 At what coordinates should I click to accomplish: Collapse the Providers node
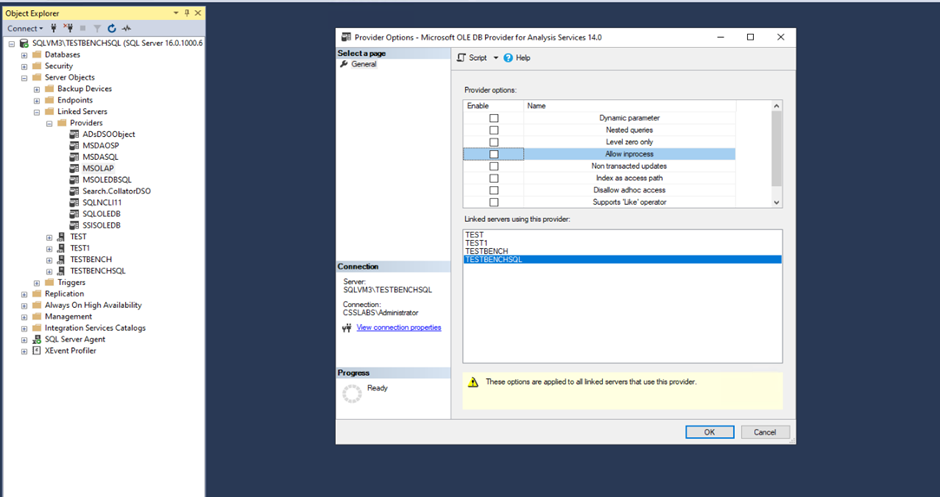tap(49, 124)
